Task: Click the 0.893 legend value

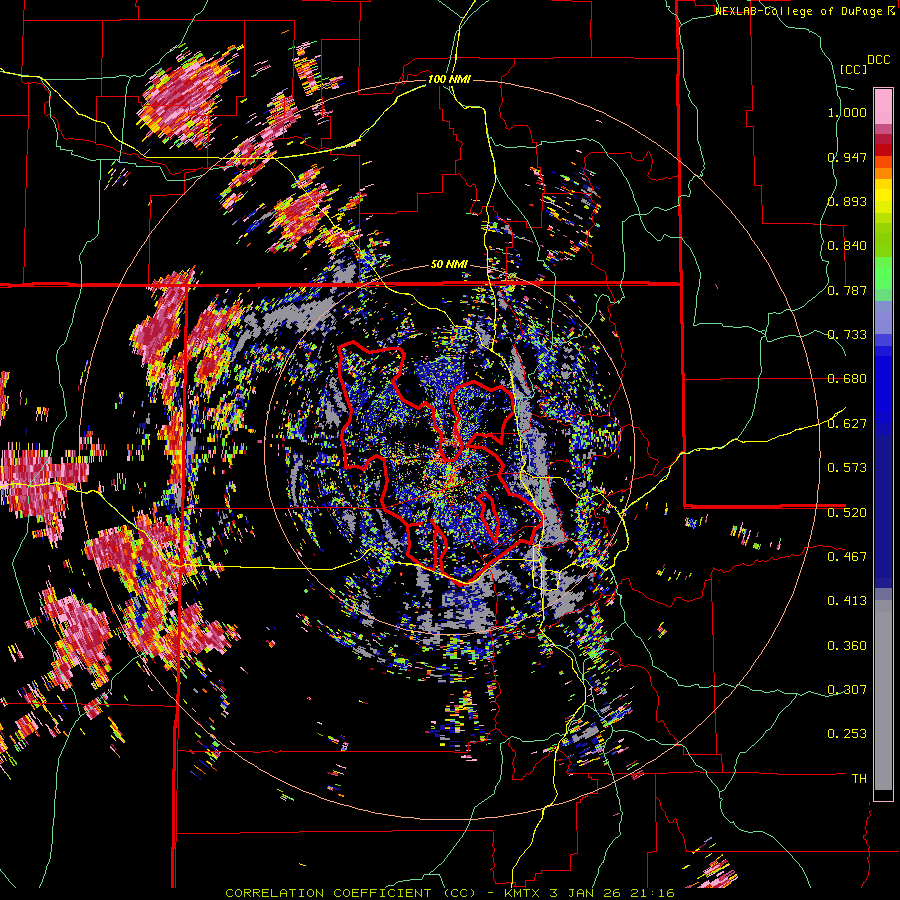Action: tap(847, 201)
